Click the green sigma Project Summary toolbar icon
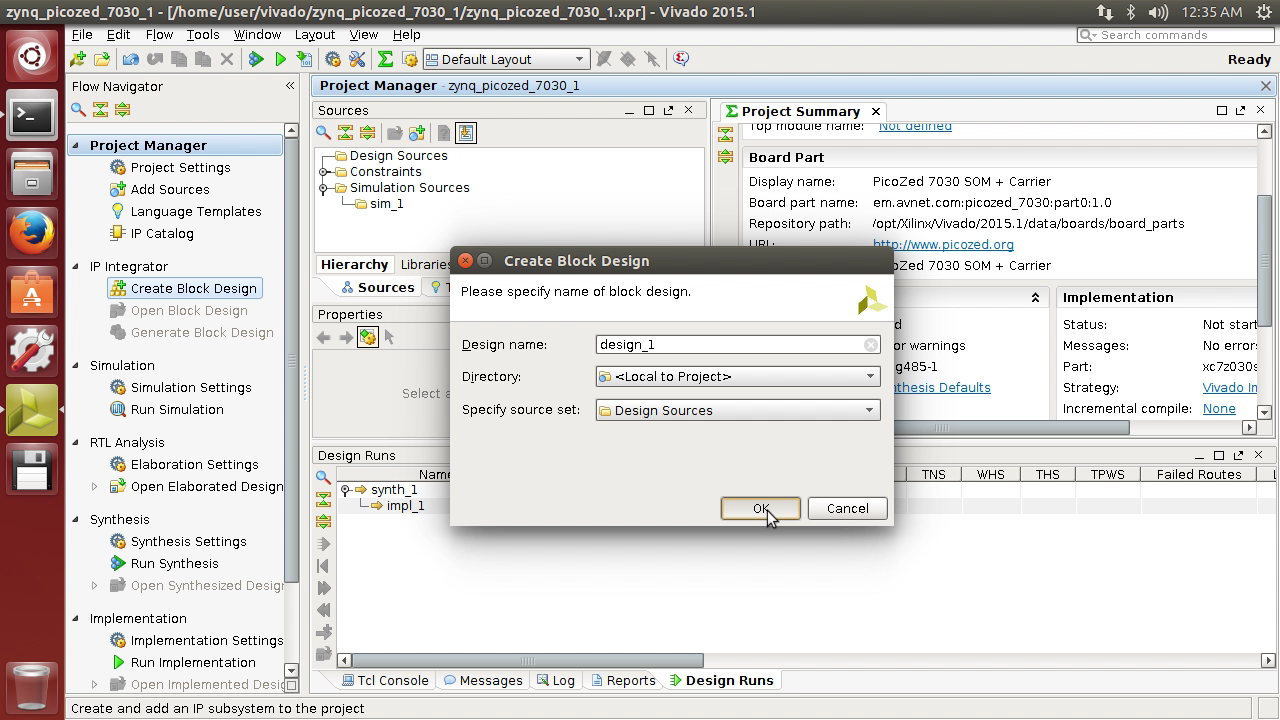 pos(385,59)
